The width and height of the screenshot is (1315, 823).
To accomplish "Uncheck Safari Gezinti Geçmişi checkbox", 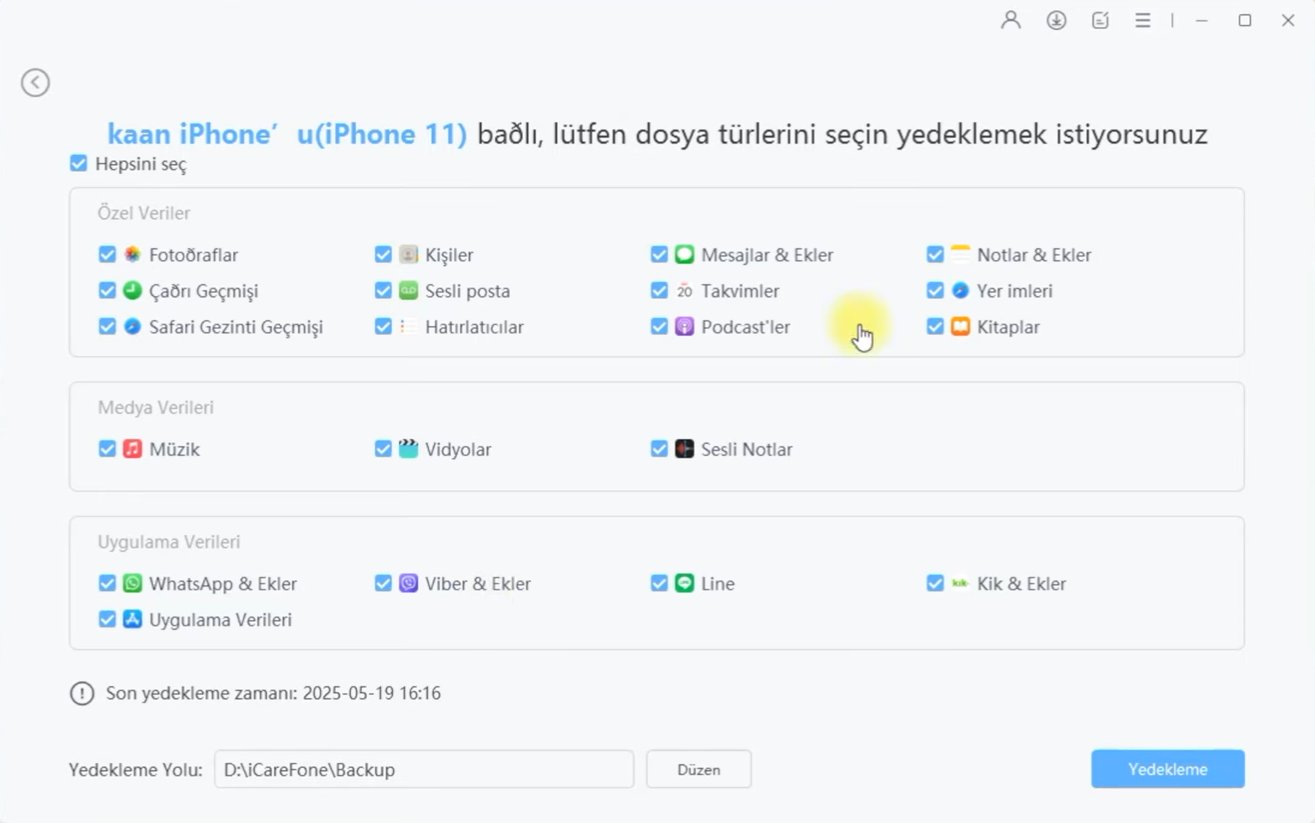I will coord(107,327).
